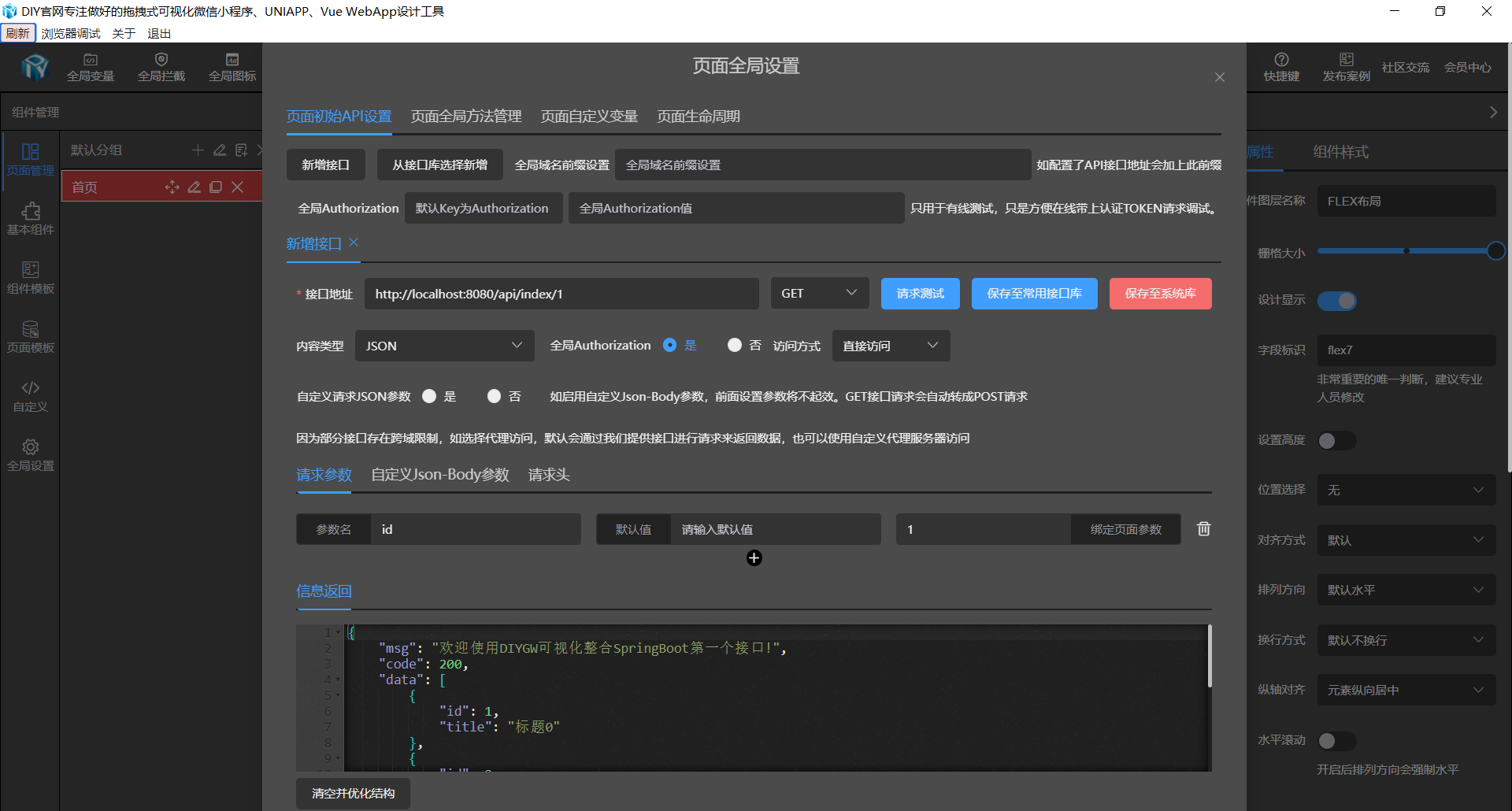Screen dimensions: 1512x811
Task: Open the 浏览器调试 menu
Action: pyautogui.click(x=71, y=33)
